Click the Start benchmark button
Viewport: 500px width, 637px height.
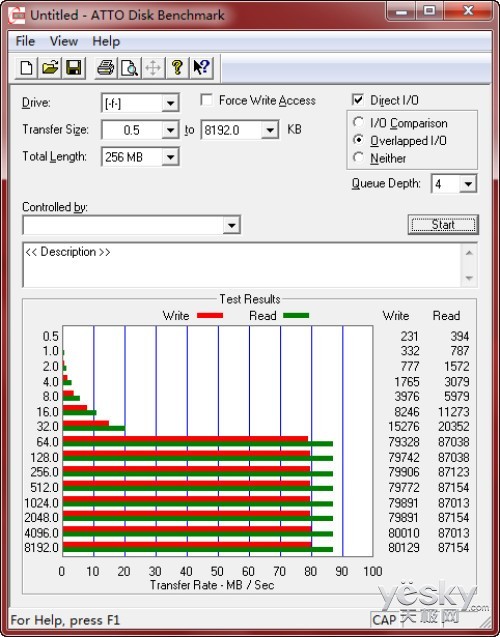tap(443, 225)
